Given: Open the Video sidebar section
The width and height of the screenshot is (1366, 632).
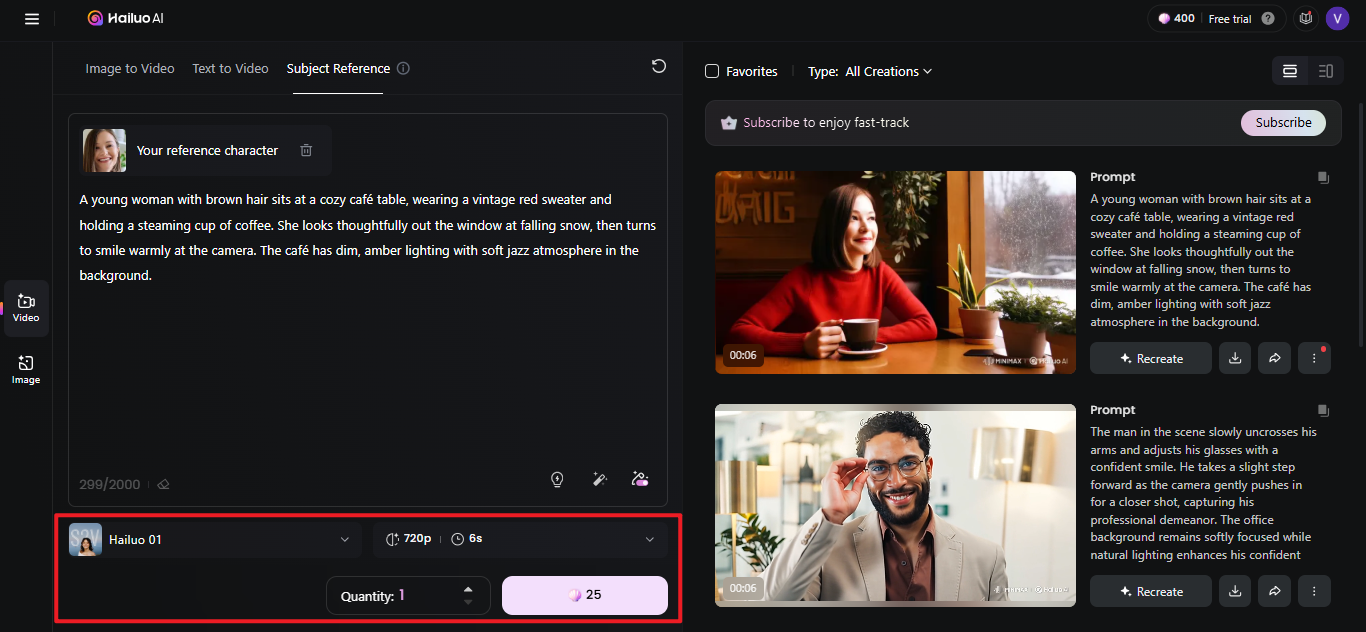Looking at the screenshot, I should [26, 308].
